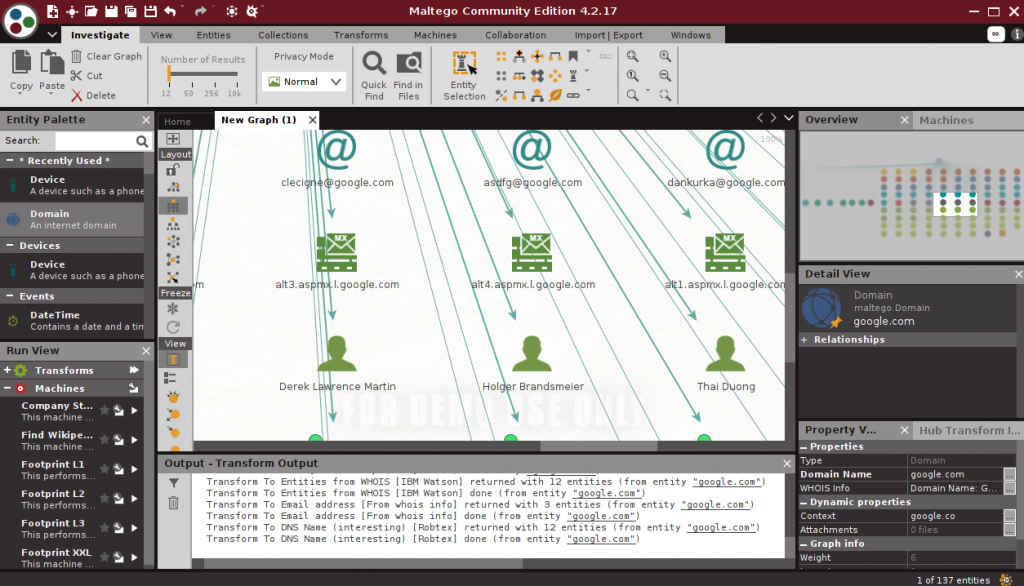Favorite the Footprint L2 machine star
The width and height of the screenshot is (1024, 586).
(104, 498)
